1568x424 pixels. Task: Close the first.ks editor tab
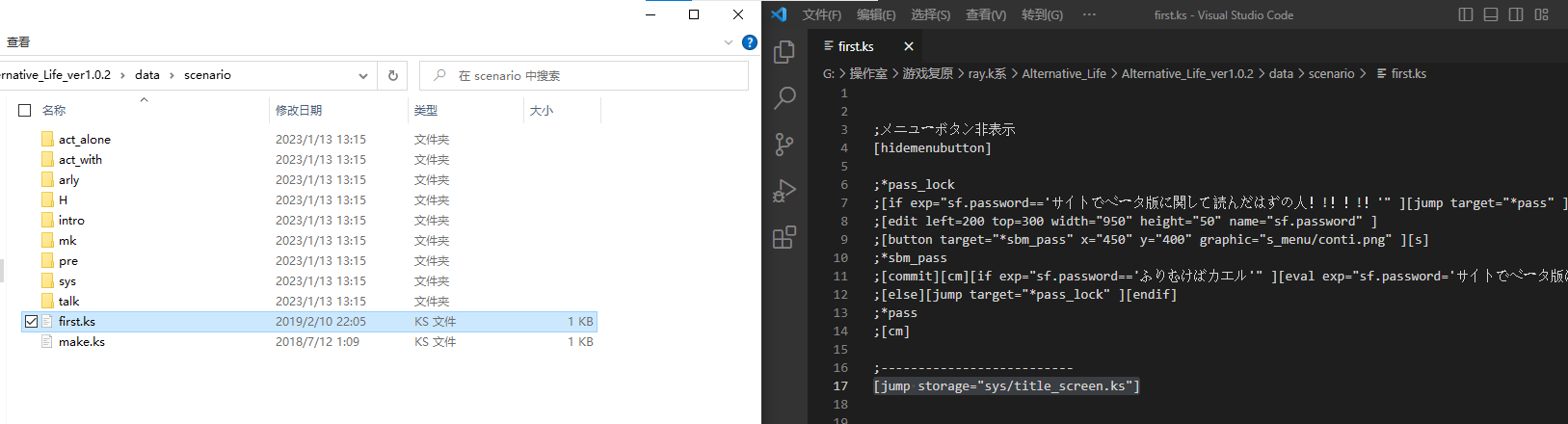point(908,46)
